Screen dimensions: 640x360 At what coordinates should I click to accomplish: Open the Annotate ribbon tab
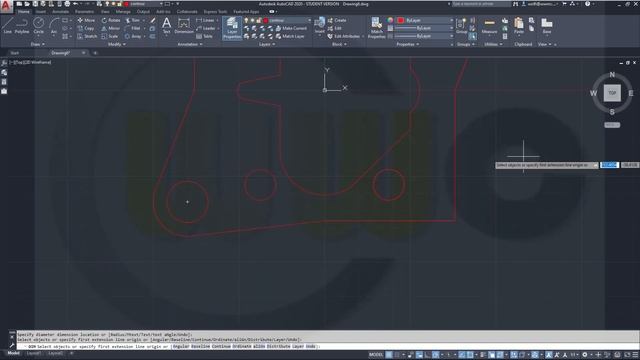60,12
